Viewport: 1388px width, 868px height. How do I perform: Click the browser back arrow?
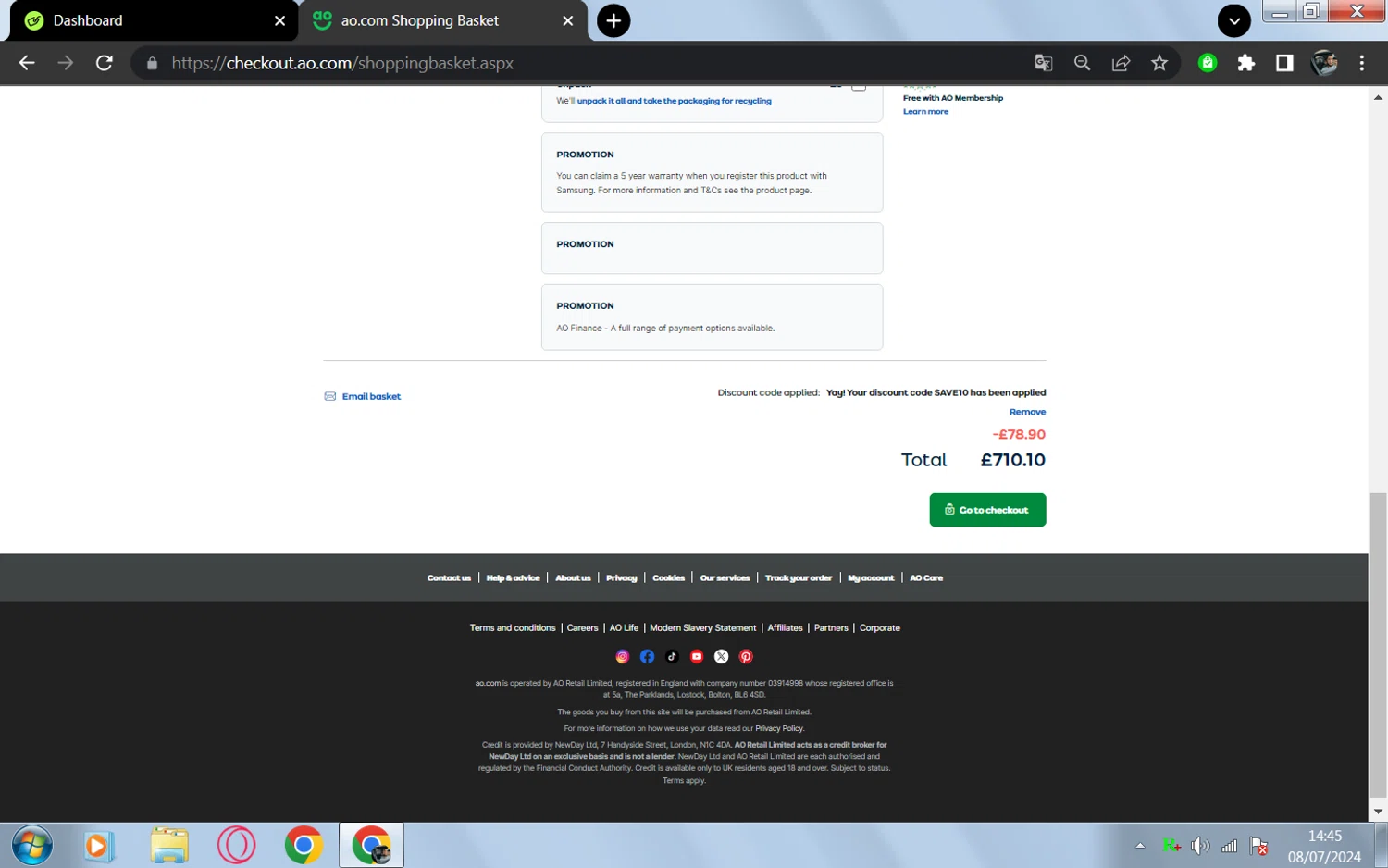(27, 63)
